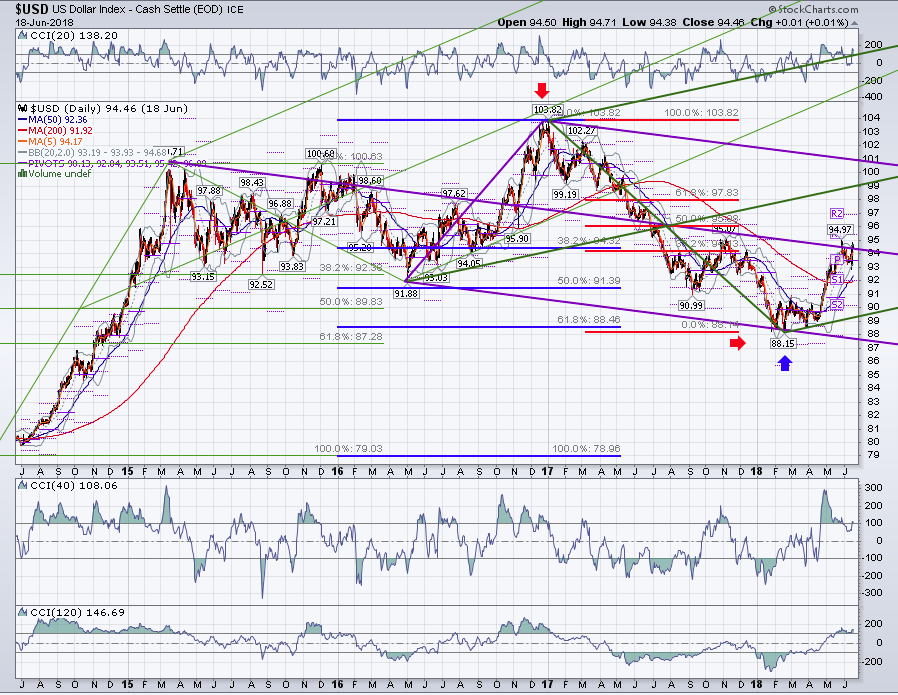The image size is (898, 695).
Task: Click the 99.19 price label
Action: point(565,195)
